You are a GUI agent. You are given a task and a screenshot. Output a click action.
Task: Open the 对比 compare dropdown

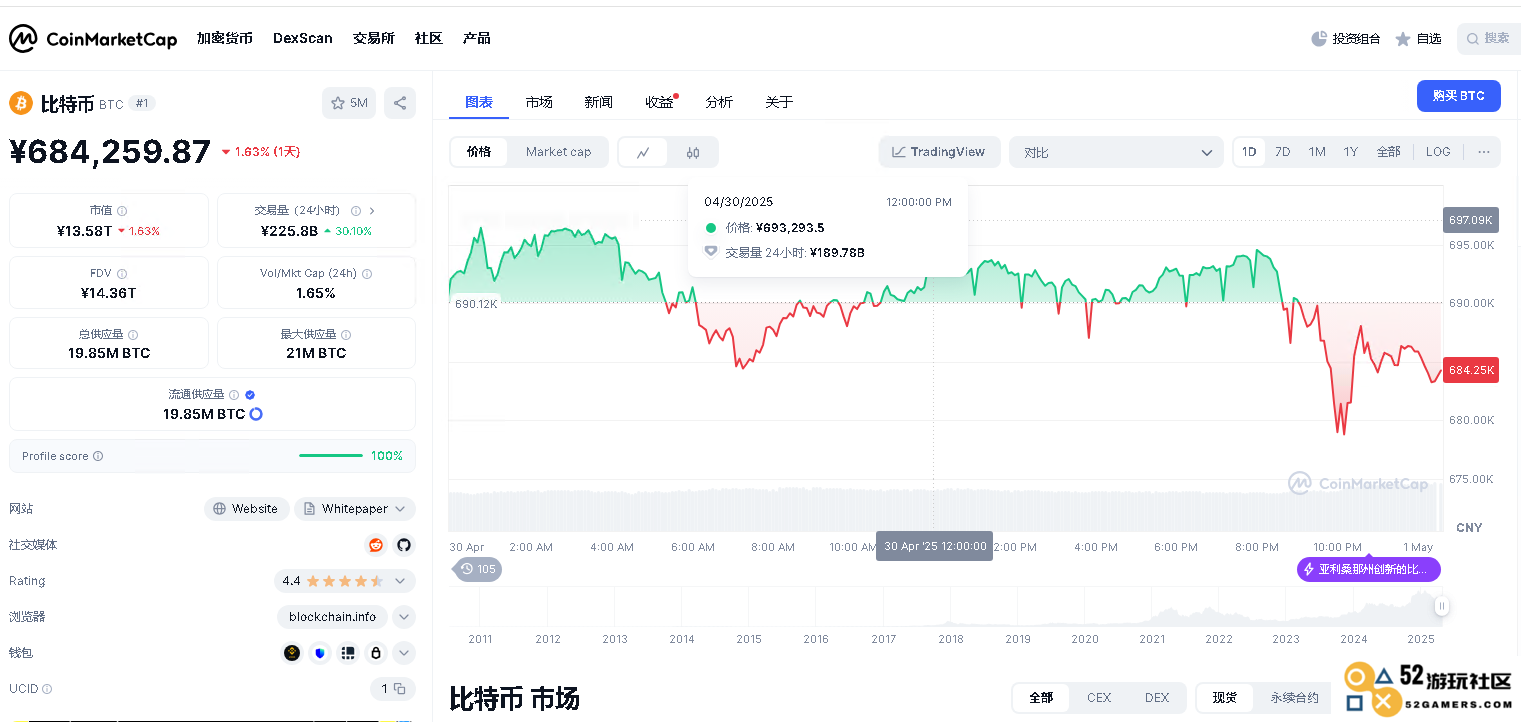coord(1116,152)
